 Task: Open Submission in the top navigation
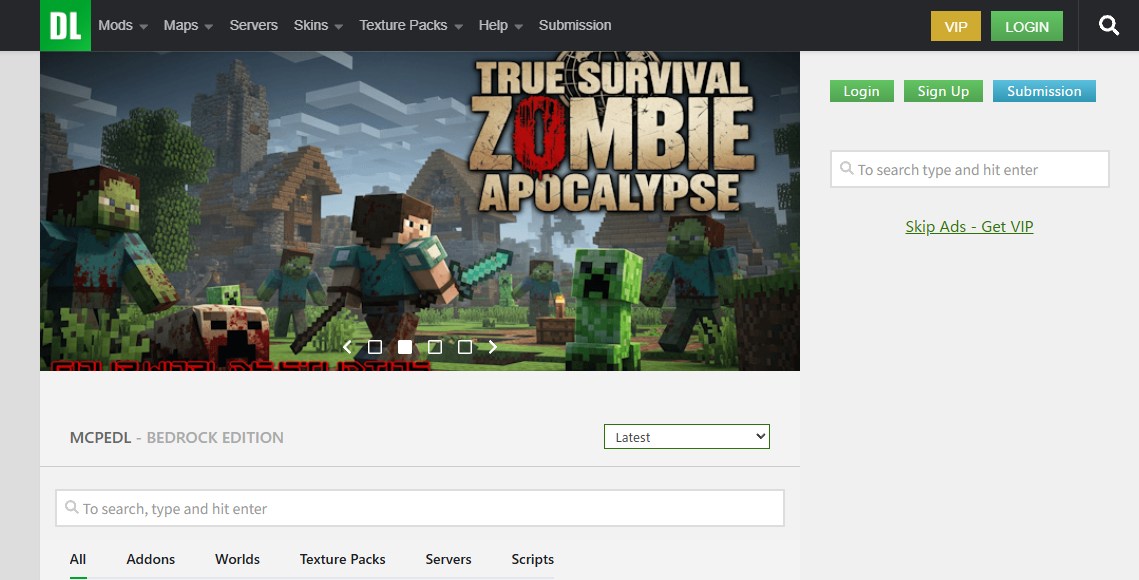575,25
